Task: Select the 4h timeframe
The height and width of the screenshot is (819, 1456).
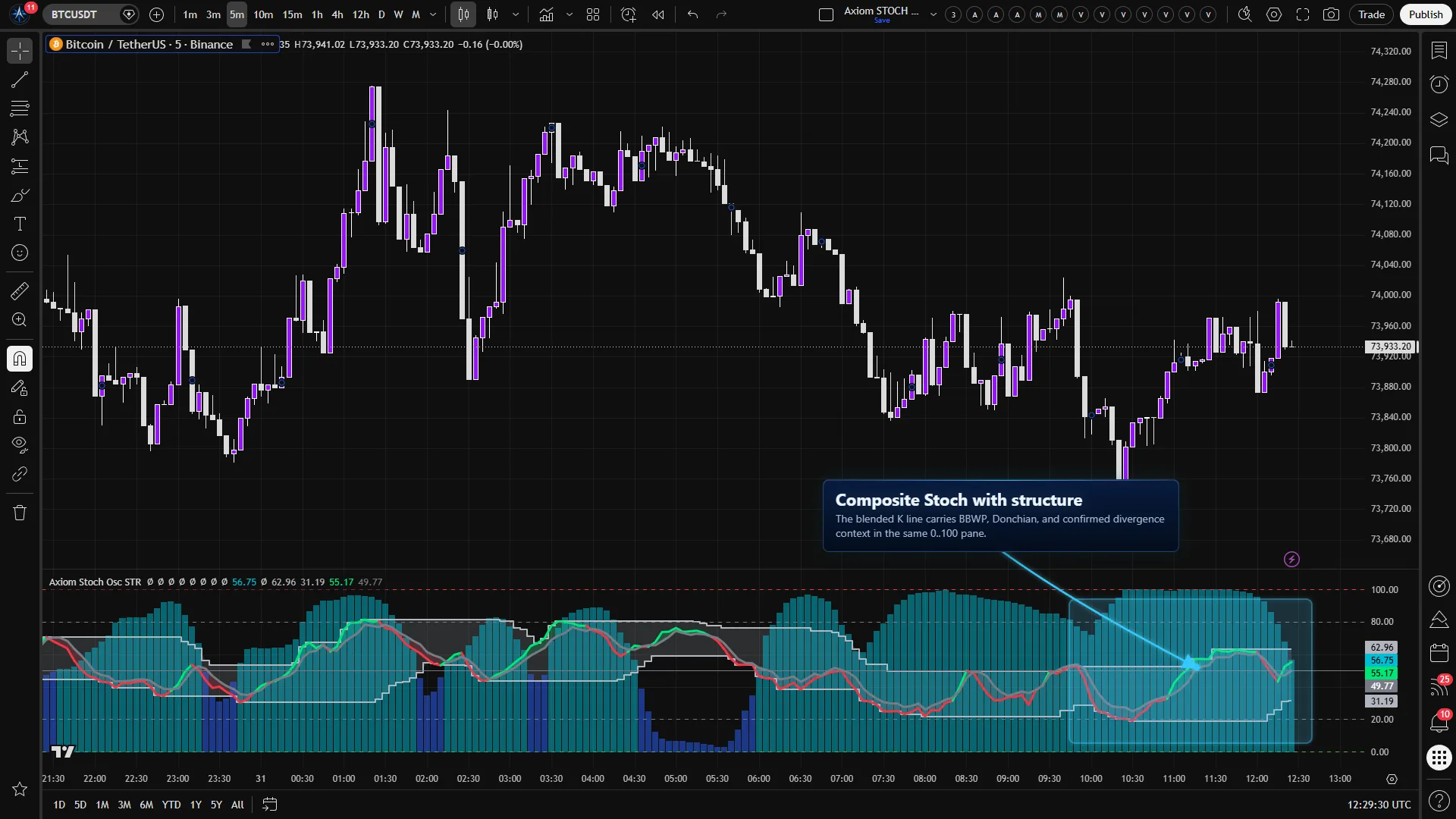Action: (337, 14)
